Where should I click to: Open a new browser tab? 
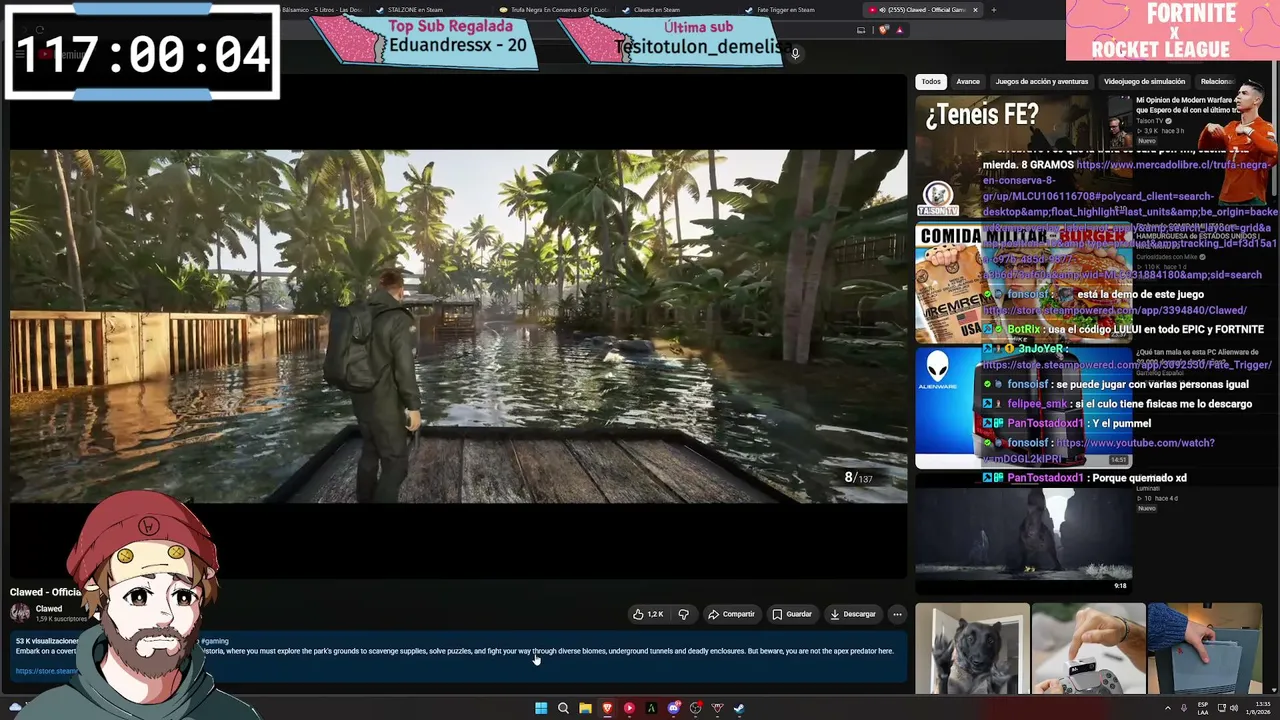993,10
